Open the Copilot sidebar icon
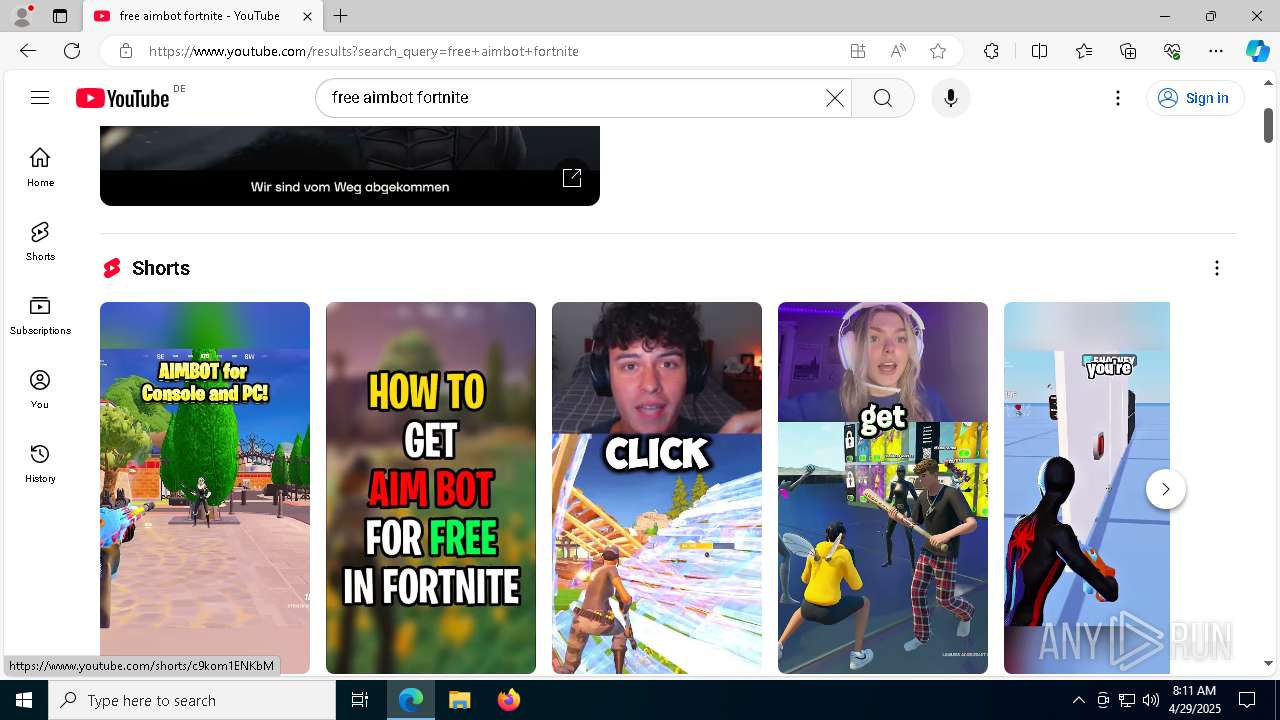The width and height of the screenshot is (1280, 720). [1258, 51]
